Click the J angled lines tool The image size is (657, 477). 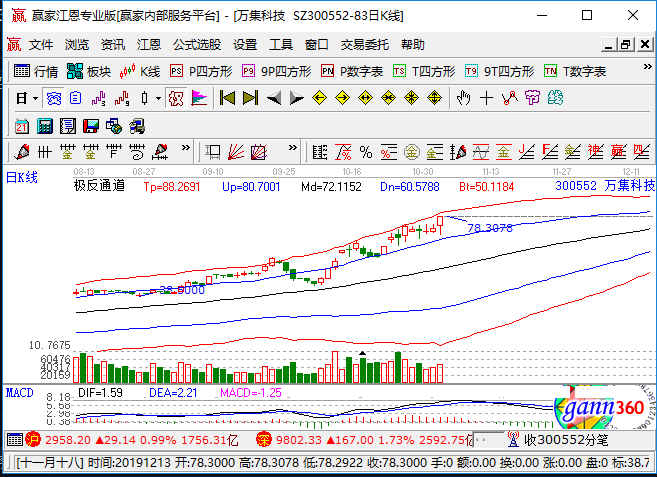tap(527, 152)
